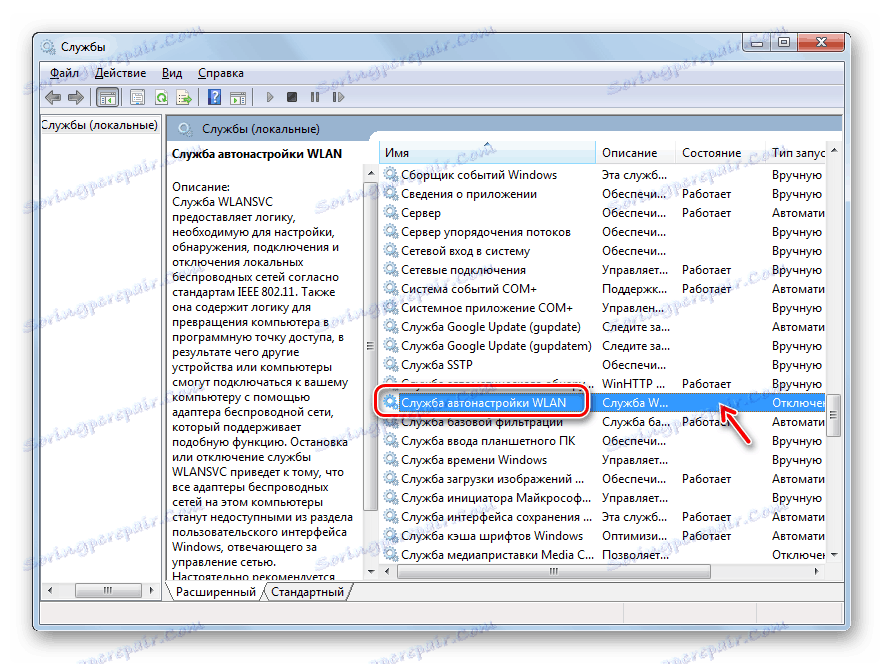Click the gear icon of Служба автонастройки WLAN
The image size is (884, 664).
(391, 402)
